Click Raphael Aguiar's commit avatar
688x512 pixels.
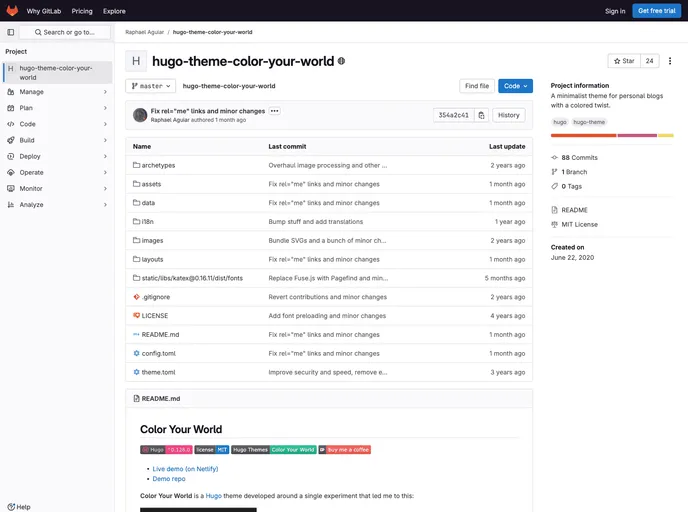pos(140,115)
